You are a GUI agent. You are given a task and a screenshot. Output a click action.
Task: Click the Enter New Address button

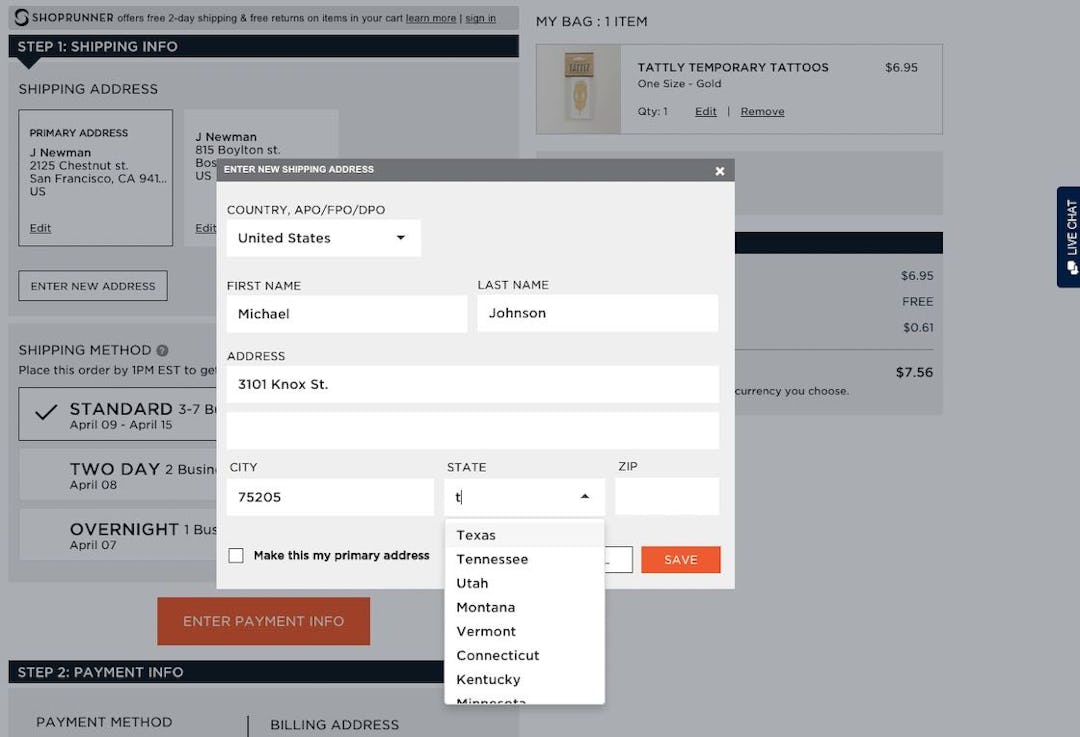coord(93,286)
